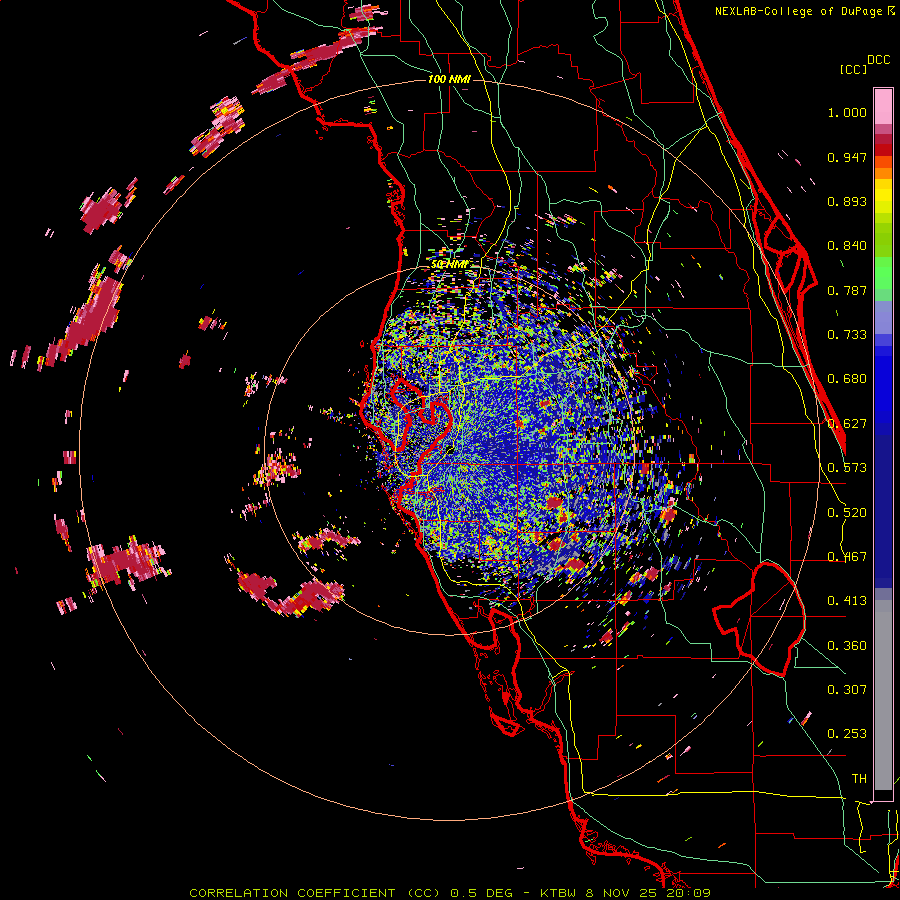
Task: Select the 0.360 legend value
Action: pos(847,646)
